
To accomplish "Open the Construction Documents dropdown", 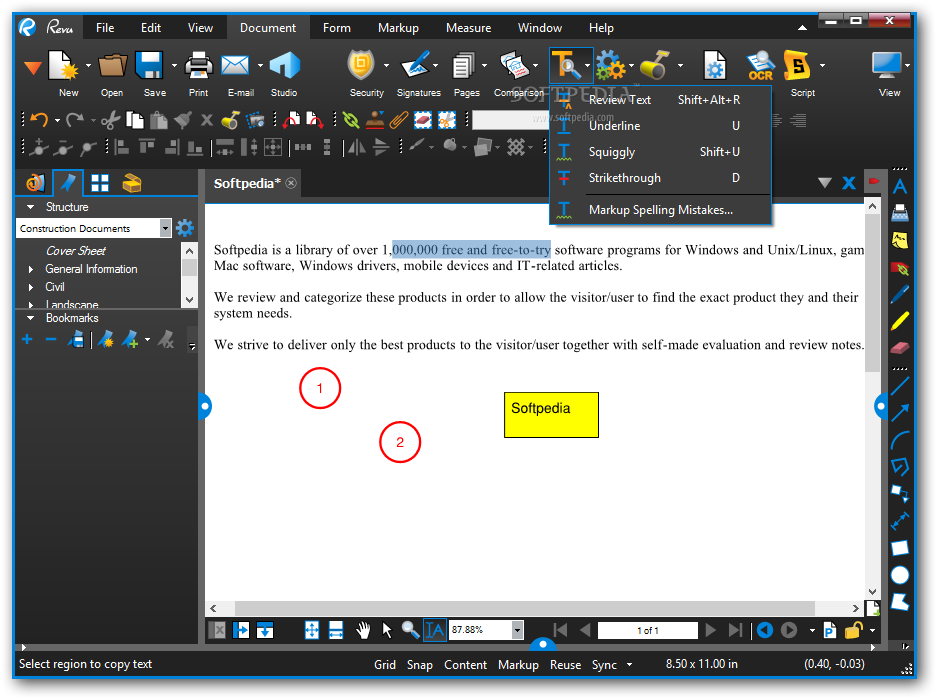I will point(165,228).
